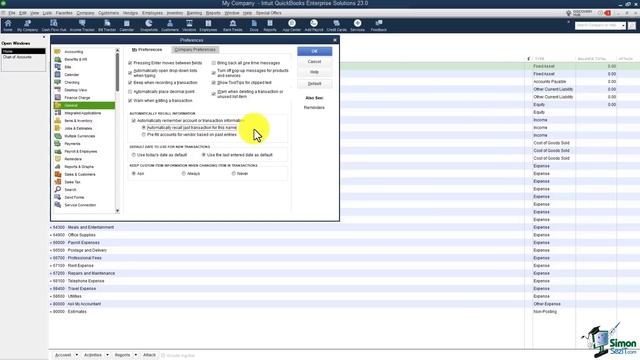This screenshot has height=360, width=640.
Task: Open My Company from the icon toolbar
Action: tap(27, 25)
